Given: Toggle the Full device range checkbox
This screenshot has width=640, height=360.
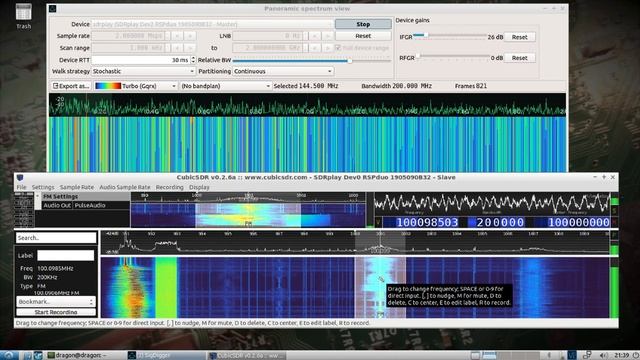Looking at the screenshot, I should [x=338, y=48].
